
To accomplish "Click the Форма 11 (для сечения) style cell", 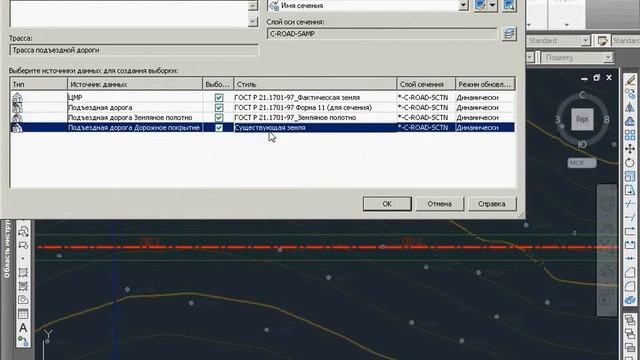I will (x=315, y=108).
